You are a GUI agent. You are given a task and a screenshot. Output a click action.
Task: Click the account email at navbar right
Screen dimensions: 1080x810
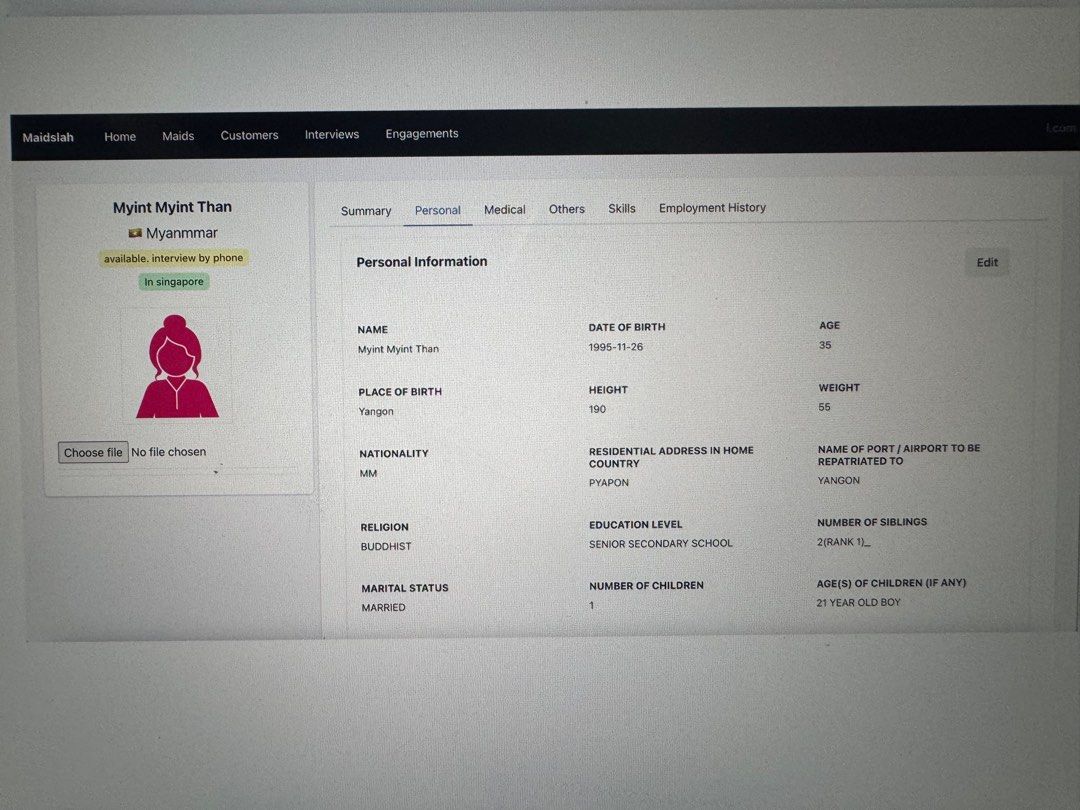(1060, 129)
